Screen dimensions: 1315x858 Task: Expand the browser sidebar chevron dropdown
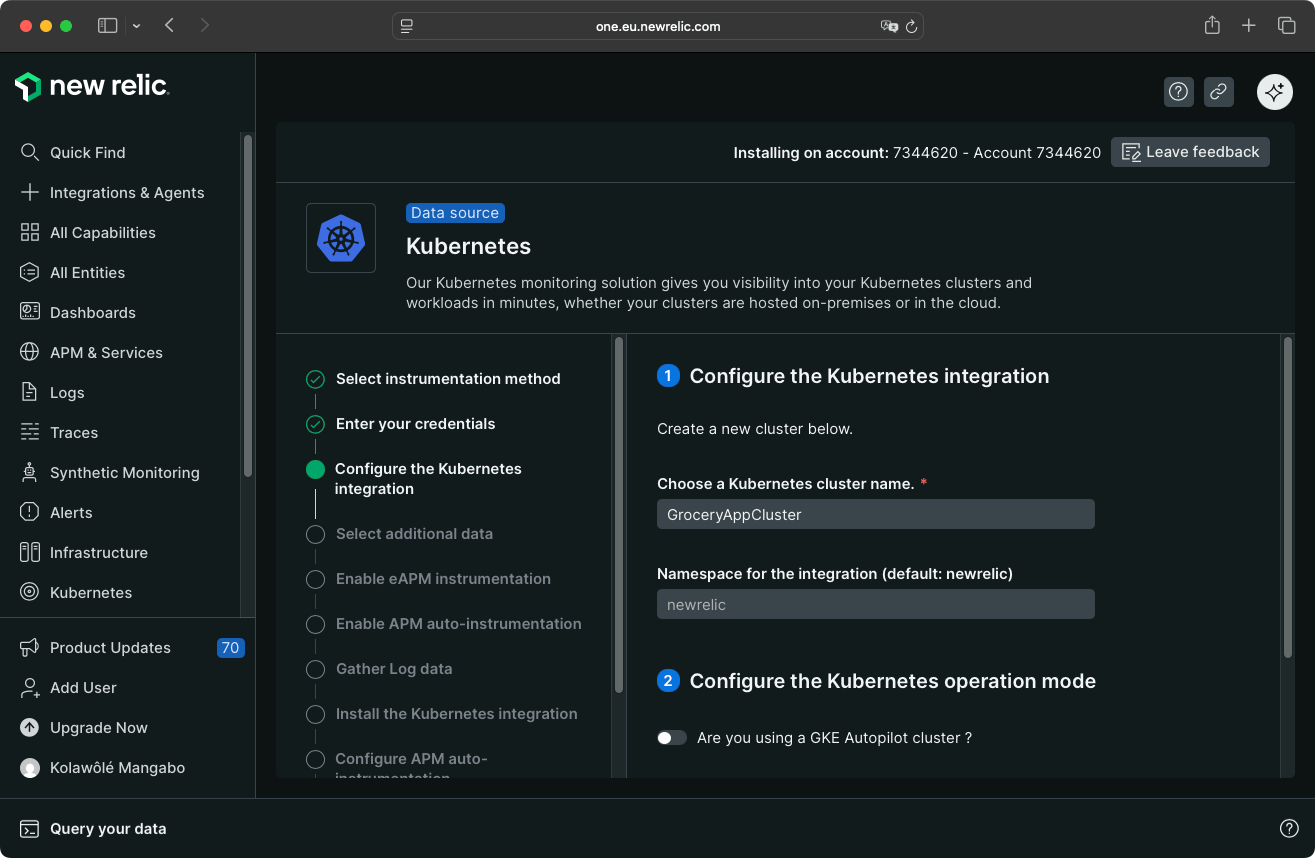click(137, 25)
